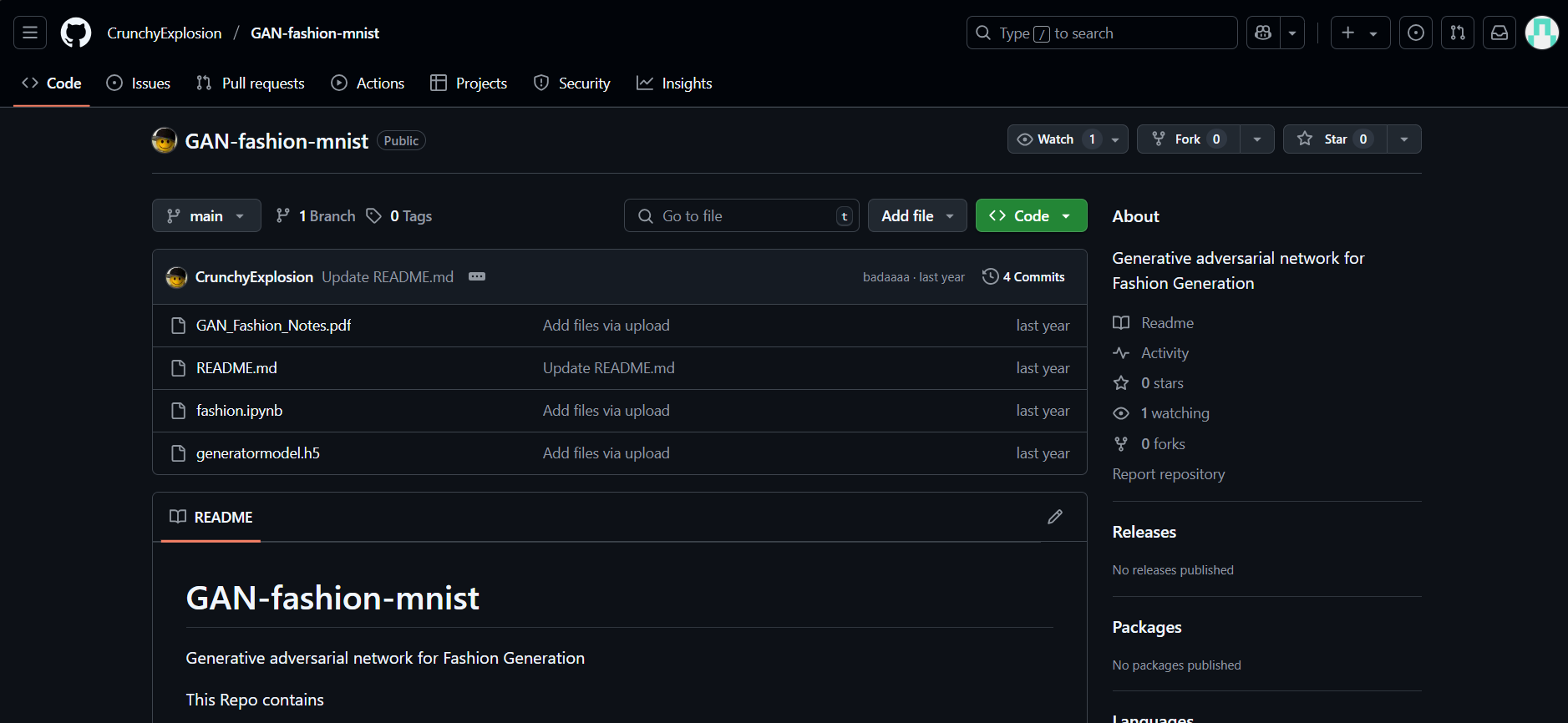Click the repository owner avatar beside title
Viewport: 1568px width, 723px height.
165,140
